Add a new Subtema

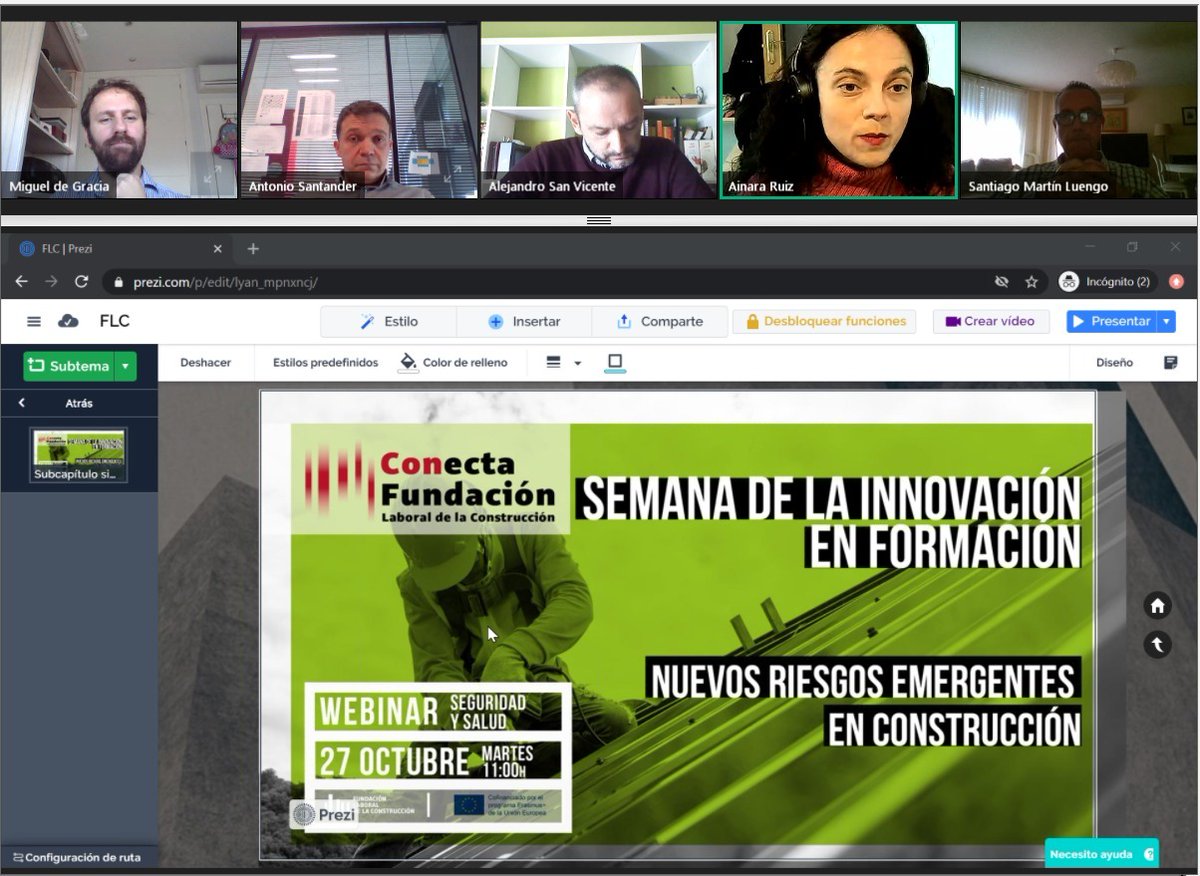point(69,366)
